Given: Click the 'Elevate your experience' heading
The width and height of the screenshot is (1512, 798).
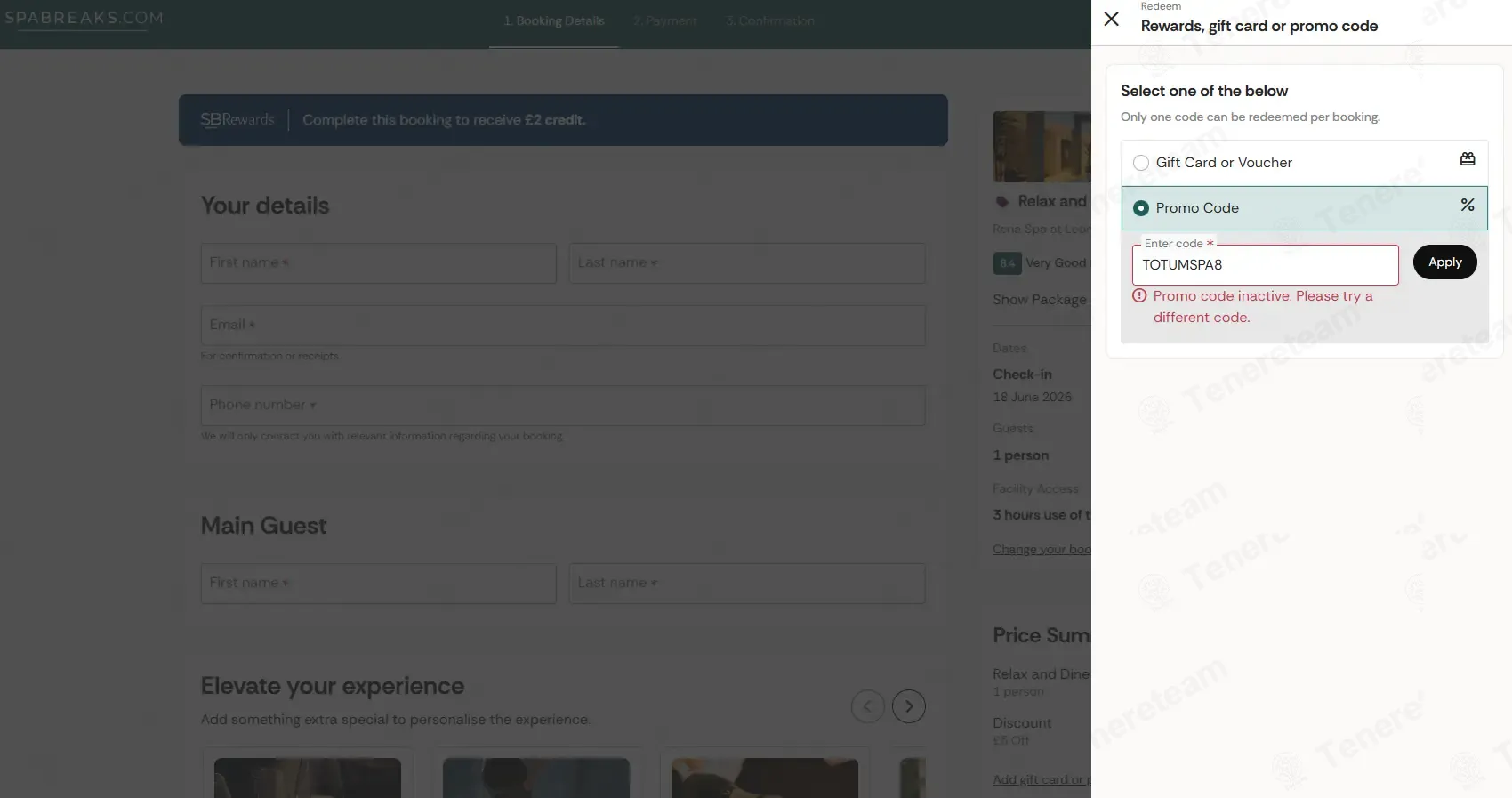Looking at the screenshot, I should point(333,686).
